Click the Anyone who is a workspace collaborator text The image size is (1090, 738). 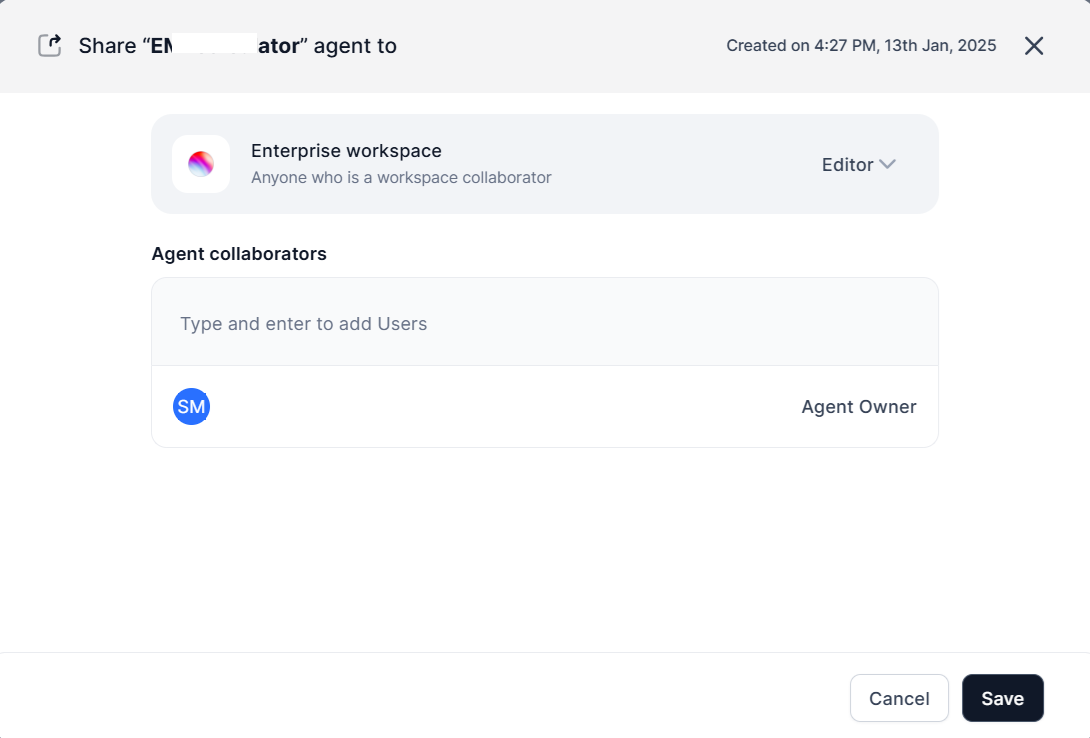coord(401,177)
